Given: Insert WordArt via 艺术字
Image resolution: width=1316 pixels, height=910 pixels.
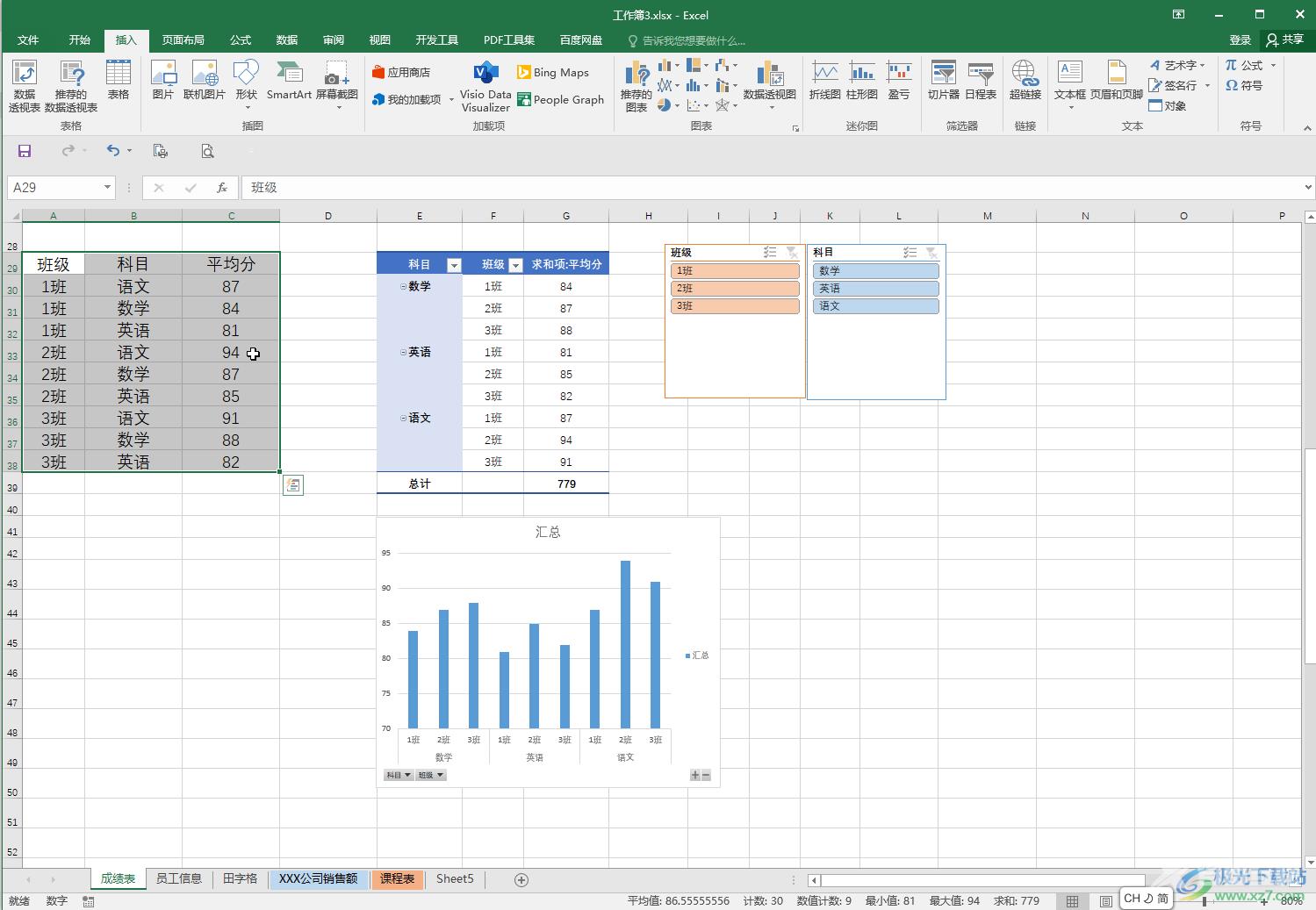Looking at the screenshot, I should pyautogui.click(x=1177, y=65).
